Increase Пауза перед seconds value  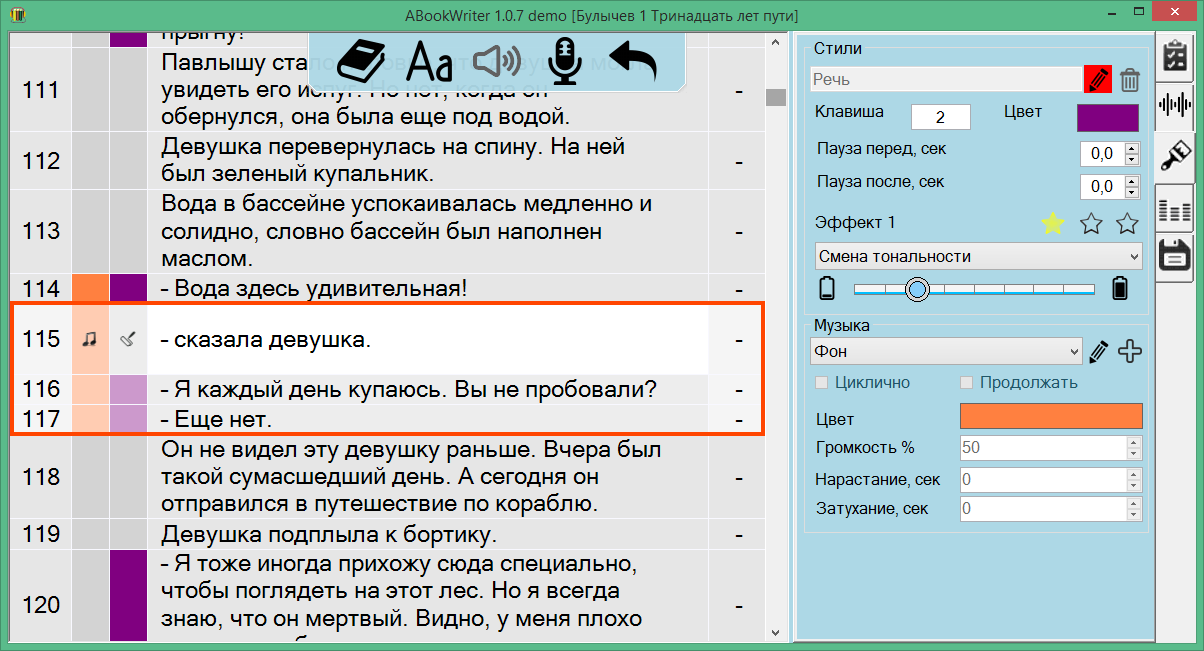1132,148
